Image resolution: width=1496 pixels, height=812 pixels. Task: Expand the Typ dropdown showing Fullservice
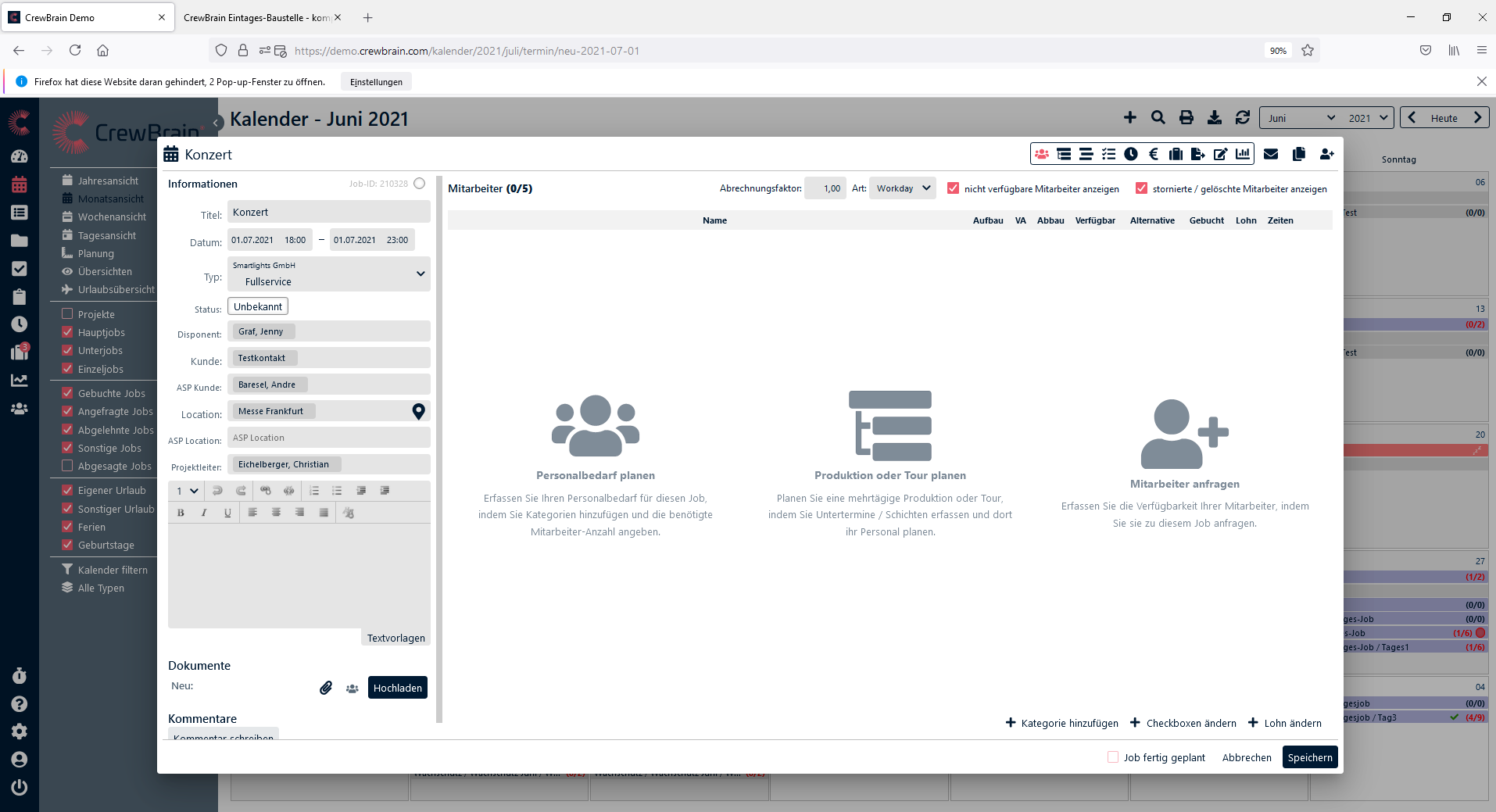(x=328, y=274)
